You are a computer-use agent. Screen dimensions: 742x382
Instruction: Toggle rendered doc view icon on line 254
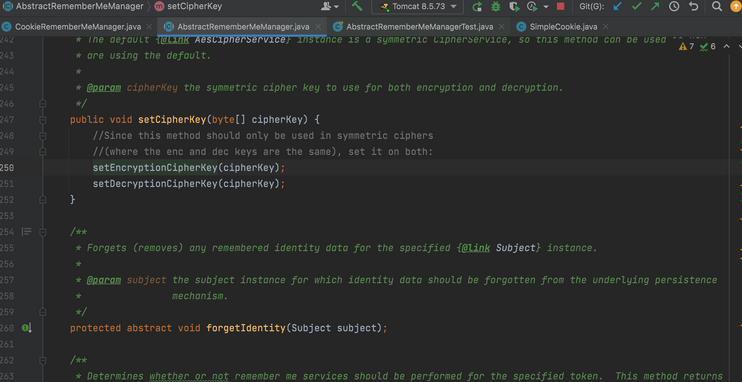point(26,231)
